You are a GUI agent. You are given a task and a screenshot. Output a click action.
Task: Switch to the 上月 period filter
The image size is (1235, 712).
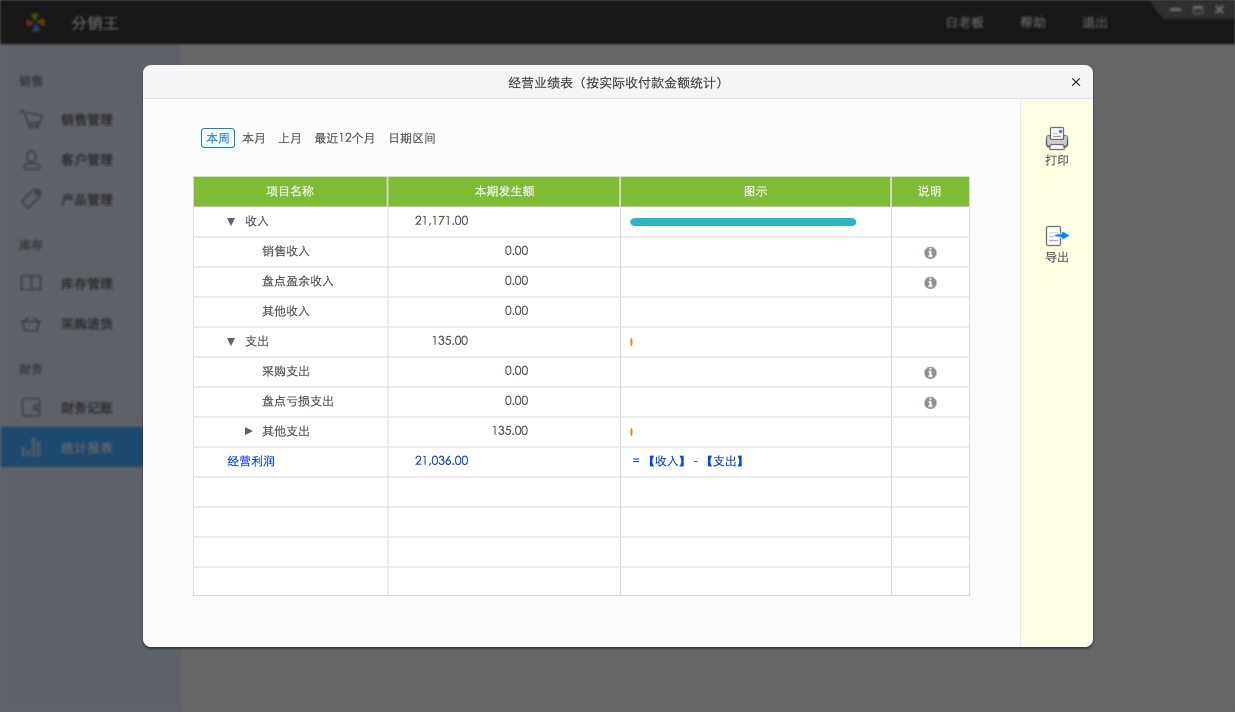[290, 139]
